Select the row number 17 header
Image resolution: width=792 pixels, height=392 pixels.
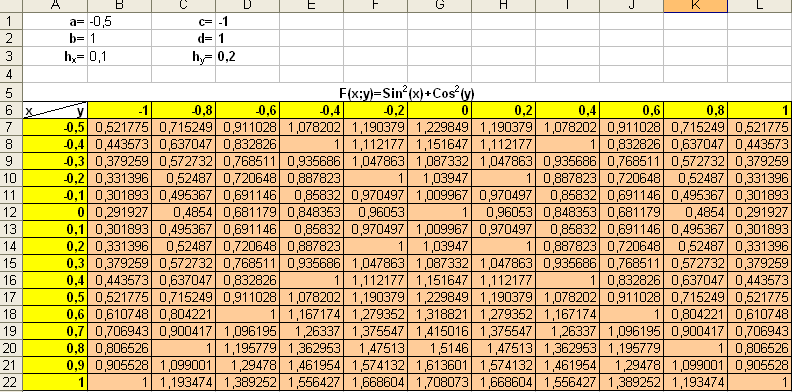11,297
